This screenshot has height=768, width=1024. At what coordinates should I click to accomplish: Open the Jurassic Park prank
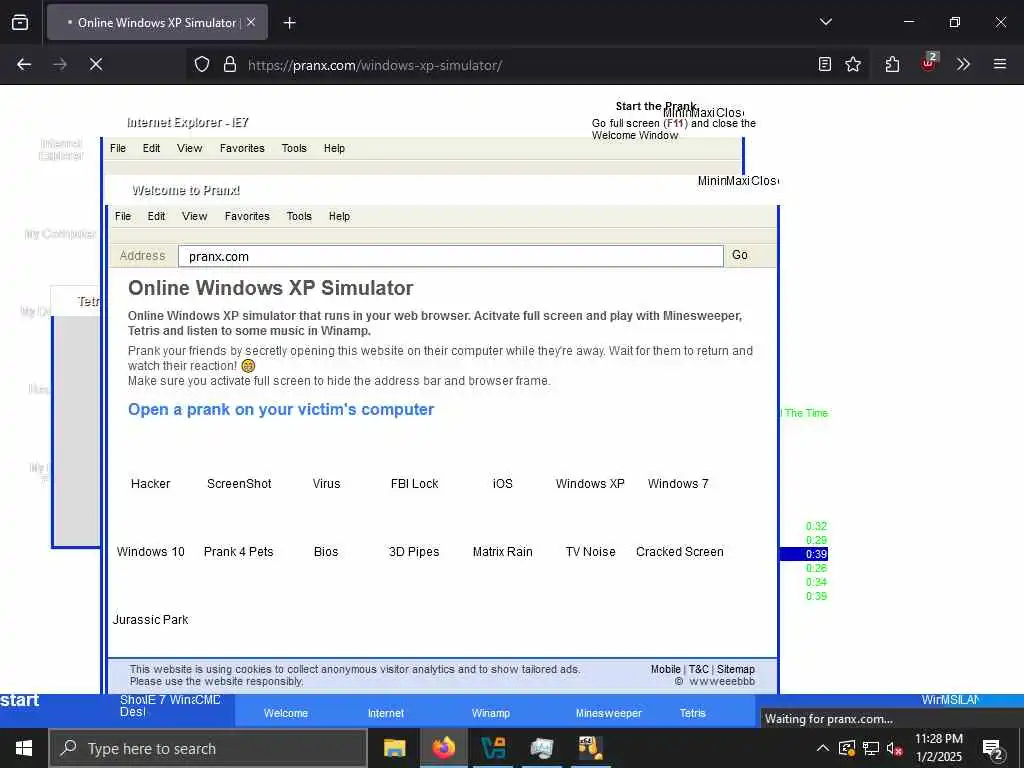click(x=150, y=620)
